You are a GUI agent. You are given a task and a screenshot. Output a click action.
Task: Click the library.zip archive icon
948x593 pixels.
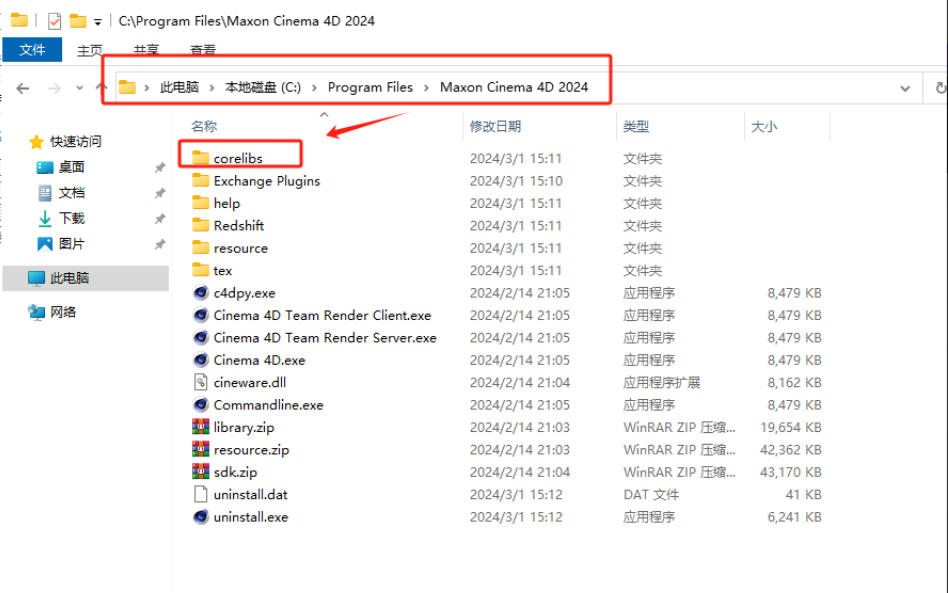point(201,427)
